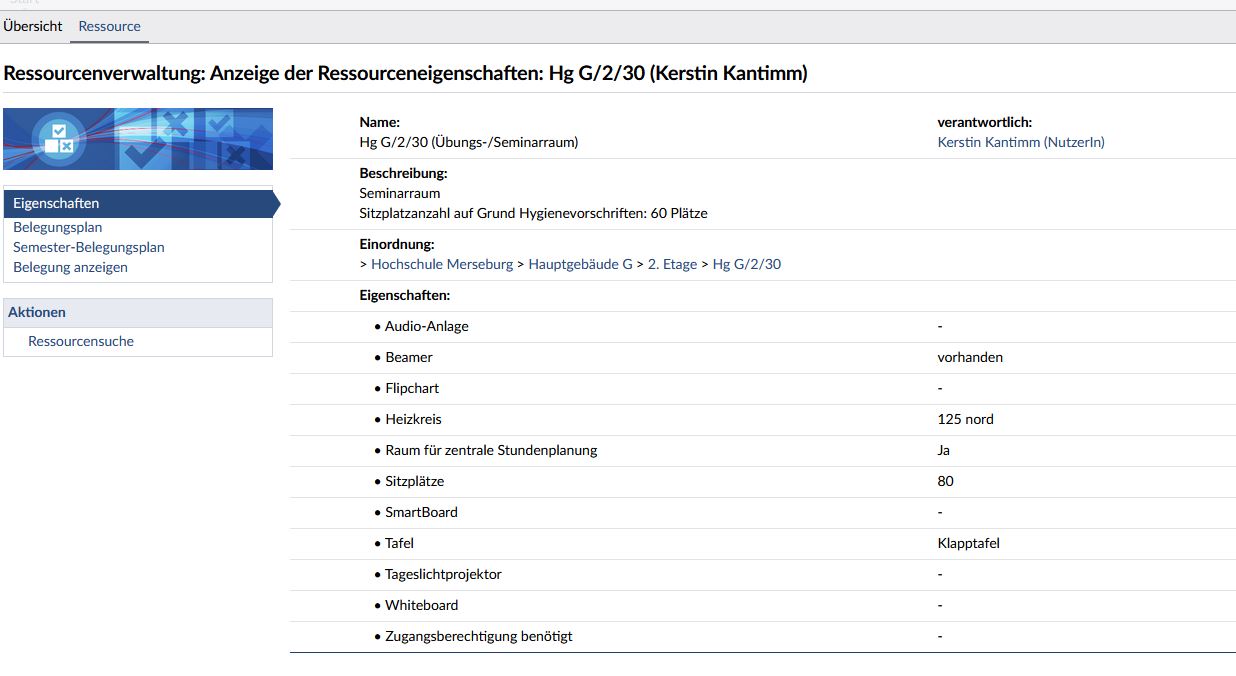The image size is (1236, 676).
Task: Open Kerstin Kantimm's user profile link
Action: coord(1020,142)
